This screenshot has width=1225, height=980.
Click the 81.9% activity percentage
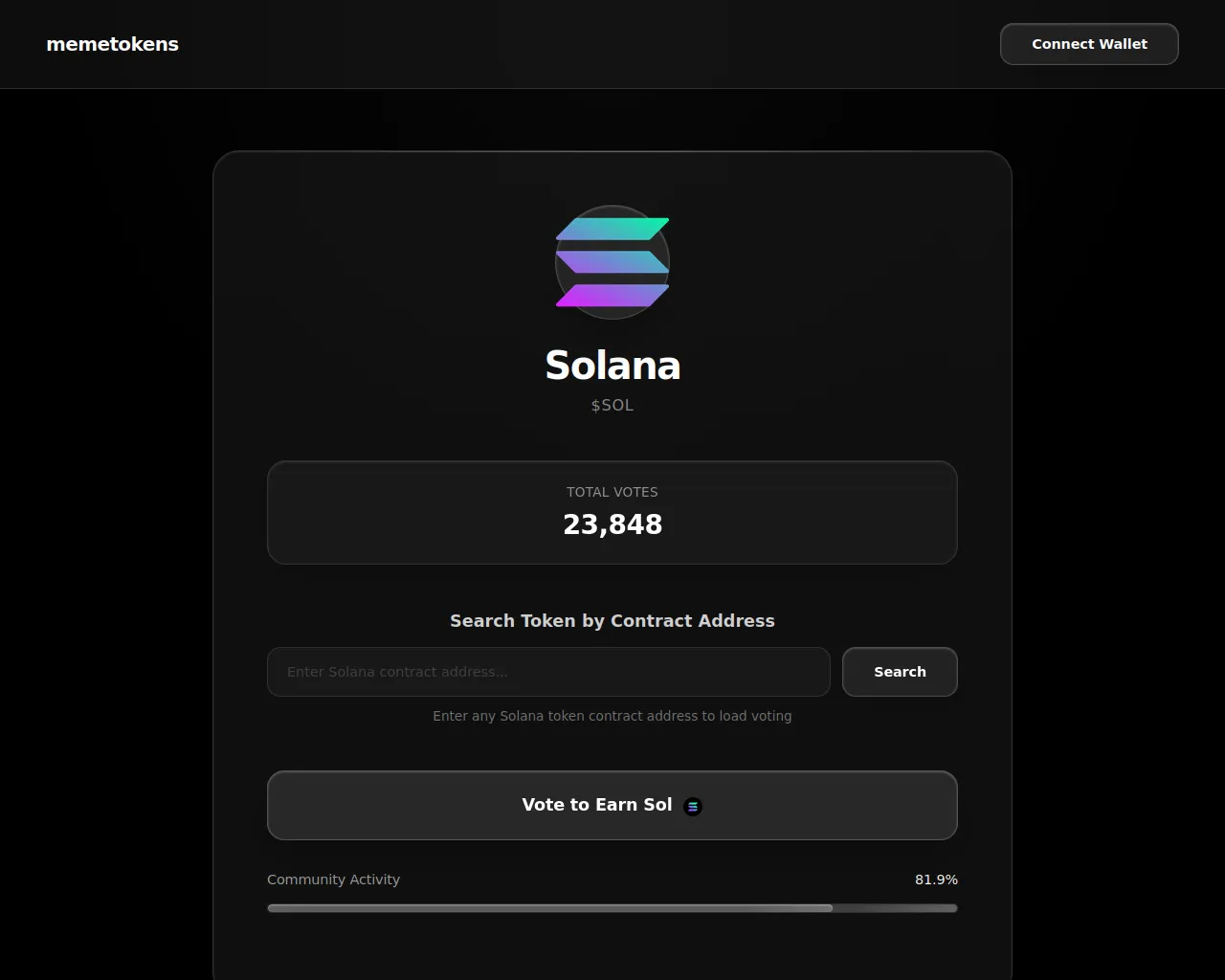pyautogui.click(x=936, y=880)
